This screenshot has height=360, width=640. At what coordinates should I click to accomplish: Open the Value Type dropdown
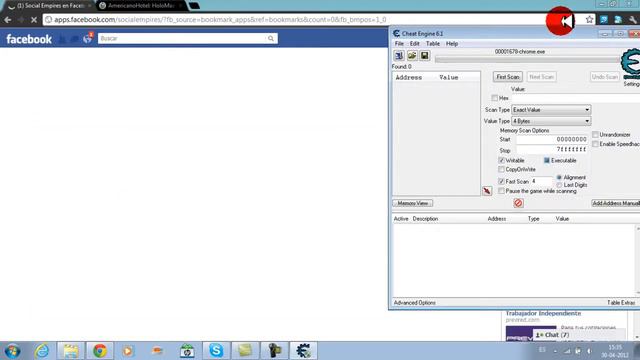[x=551, y=121]
